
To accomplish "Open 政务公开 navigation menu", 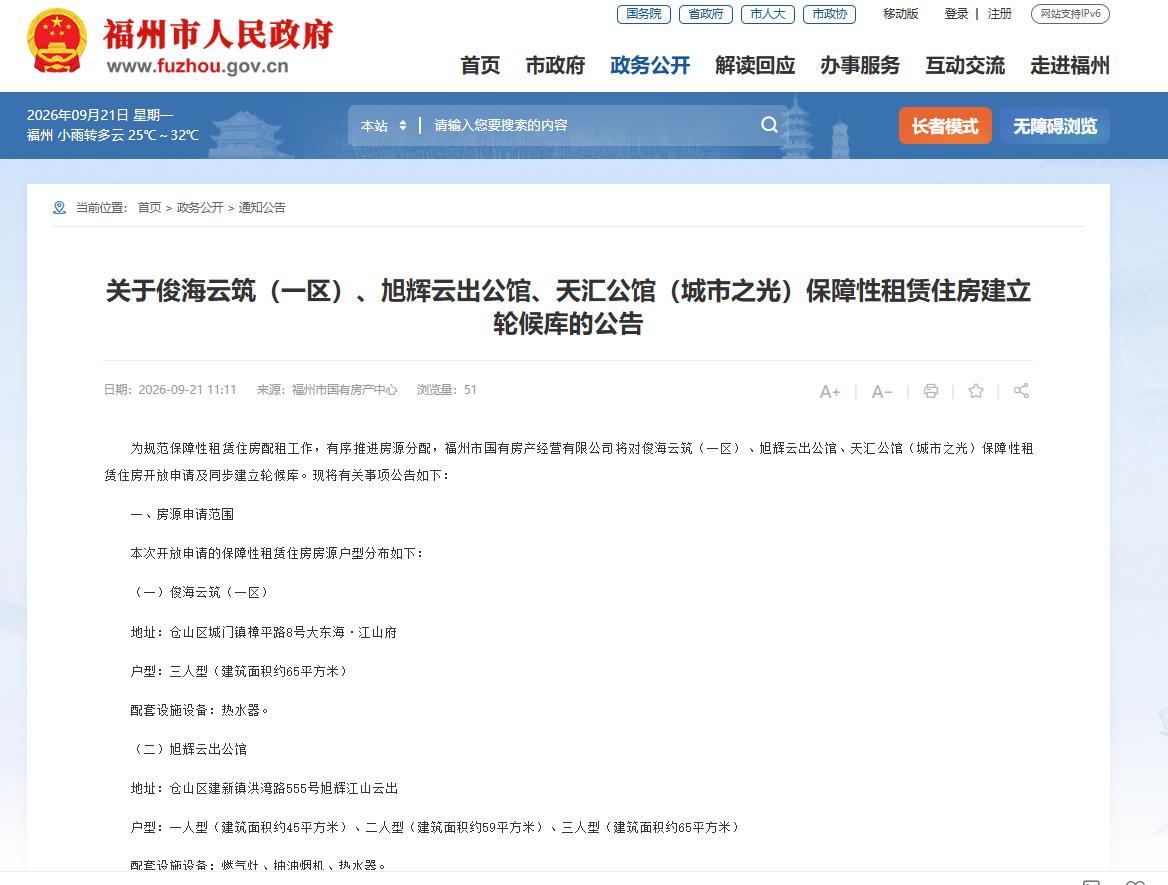I will [x=650, y=66].
